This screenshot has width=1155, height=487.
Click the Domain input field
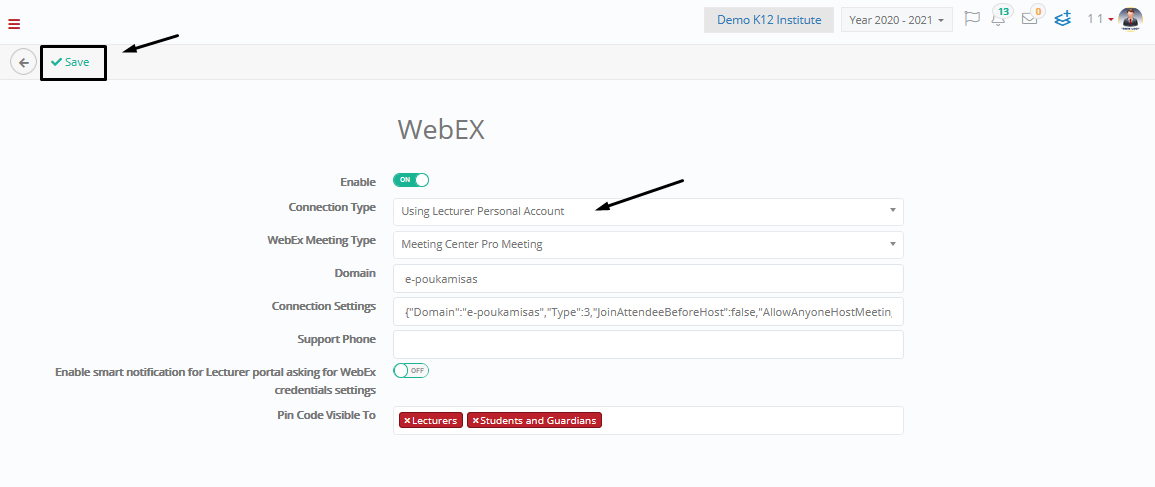click(648, 279)
